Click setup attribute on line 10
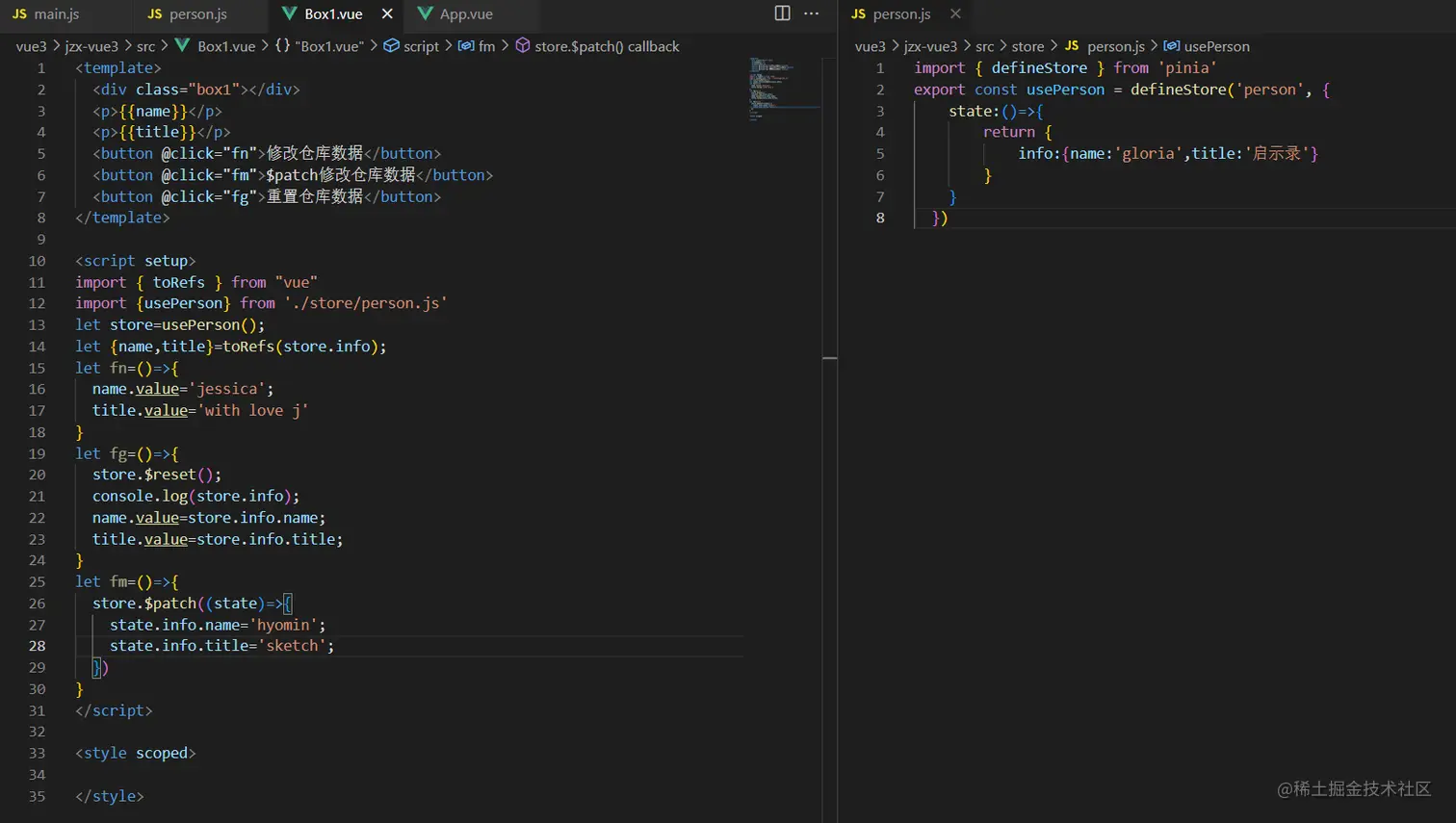The width and height of the screenshot is (1456, 823). pyautogui.click(x=166, y=261)
